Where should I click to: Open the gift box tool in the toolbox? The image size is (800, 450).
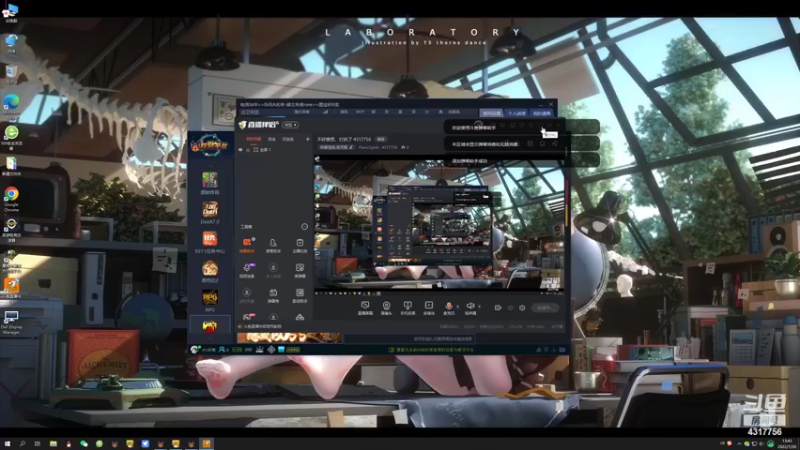tap(273, 293)
